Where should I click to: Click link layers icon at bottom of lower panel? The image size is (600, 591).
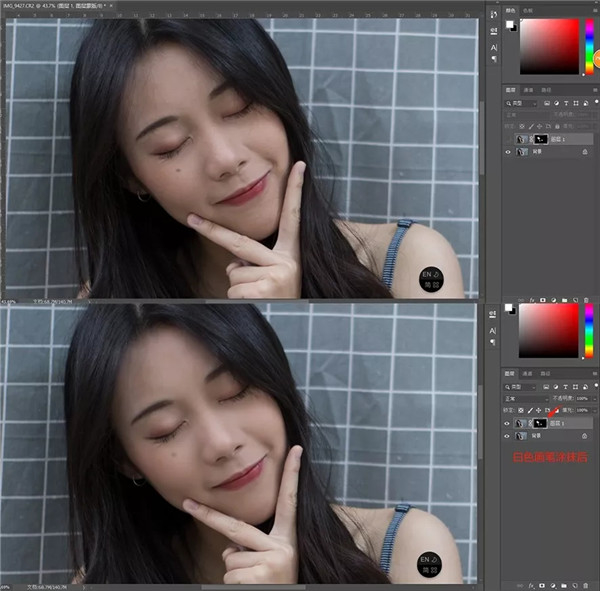(520, 586)
